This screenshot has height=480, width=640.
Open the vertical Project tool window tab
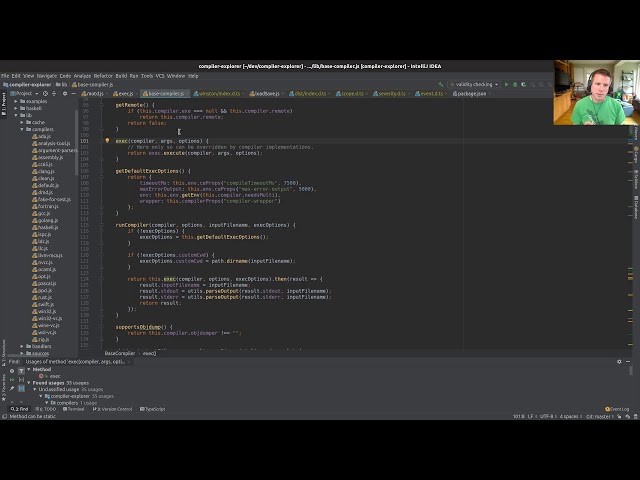click(4, 104)
